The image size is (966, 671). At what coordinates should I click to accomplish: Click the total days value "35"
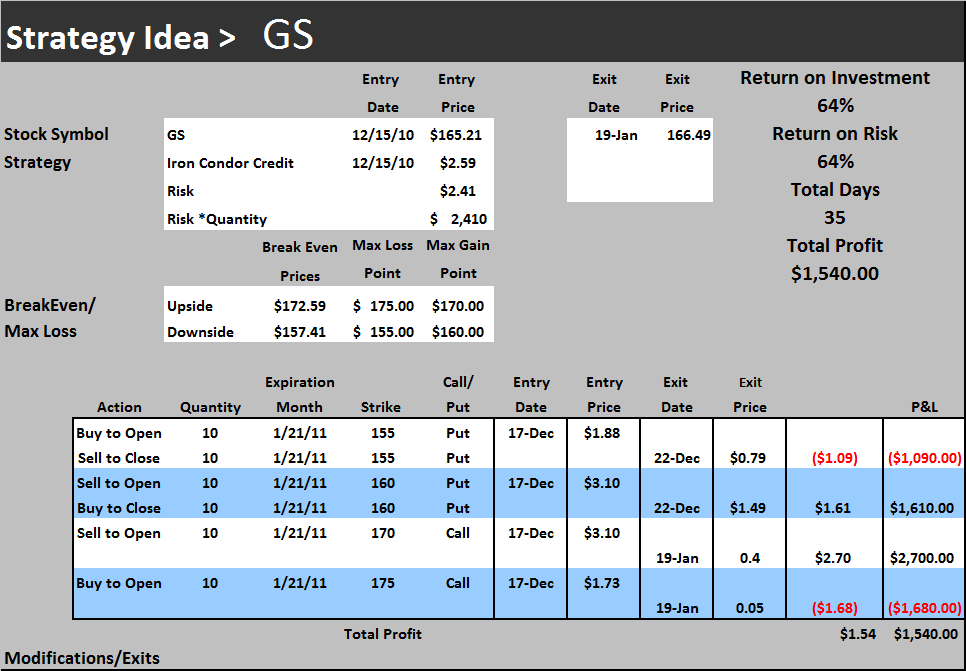[x=835, y=218]
